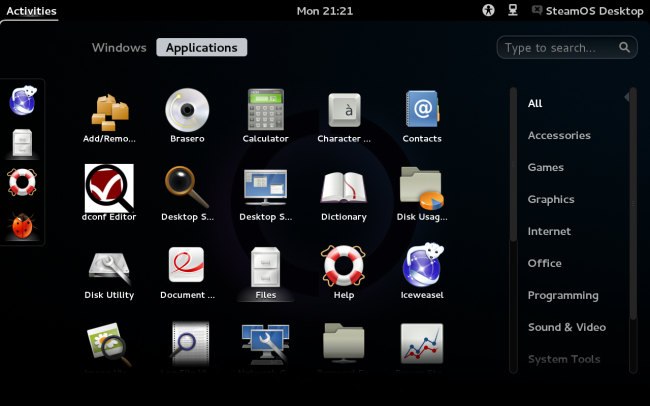Image resolution: width=650 pixels, height=406 pixels.
Task: Open the accessibility menu in top bar
Action: coord(488,10)
